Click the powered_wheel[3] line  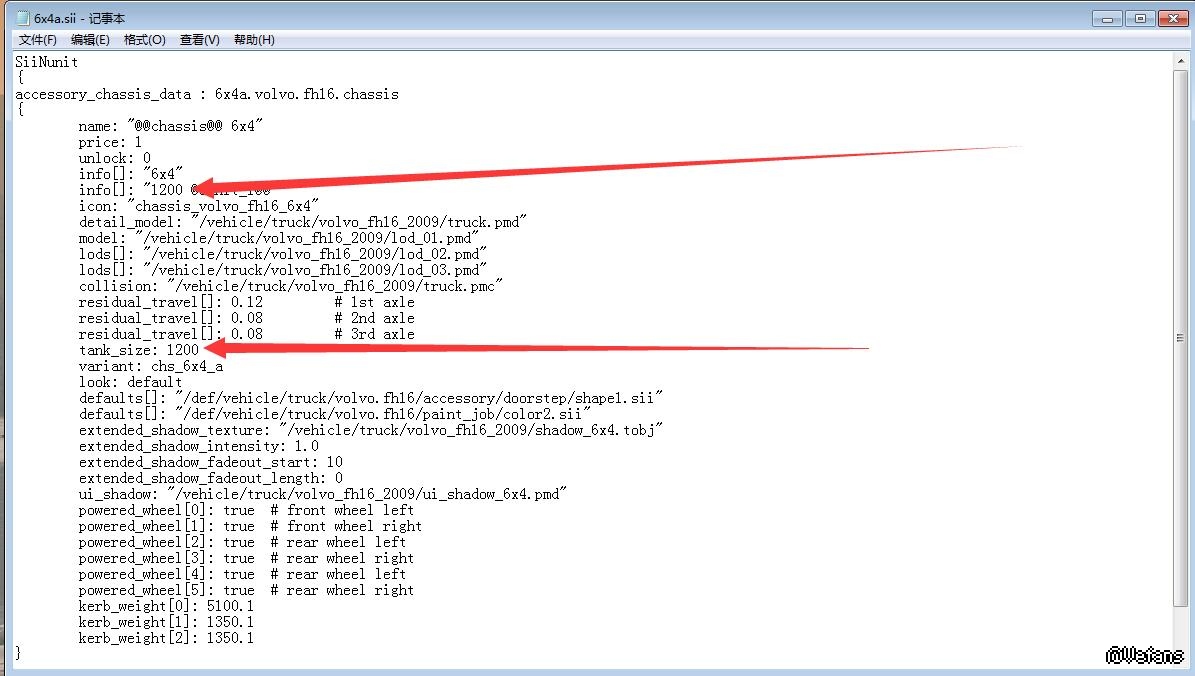[246, 558]
